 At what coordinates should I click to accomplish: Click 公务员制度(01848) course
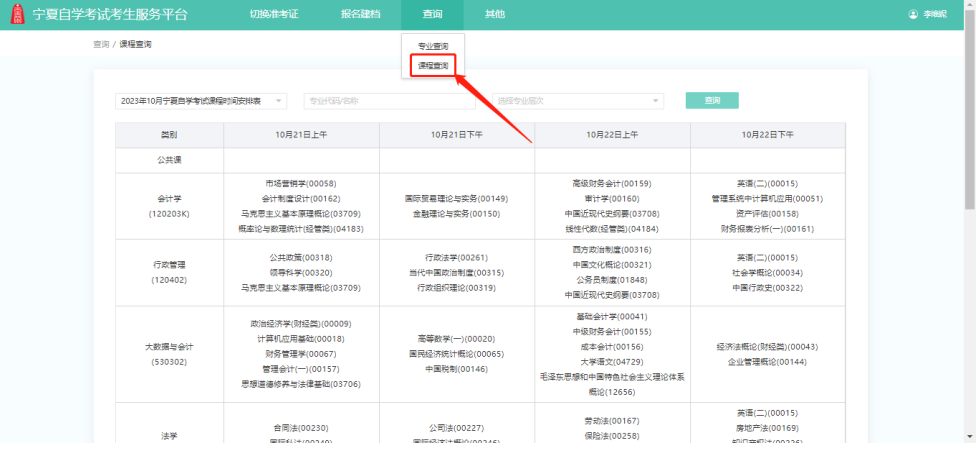612,280
